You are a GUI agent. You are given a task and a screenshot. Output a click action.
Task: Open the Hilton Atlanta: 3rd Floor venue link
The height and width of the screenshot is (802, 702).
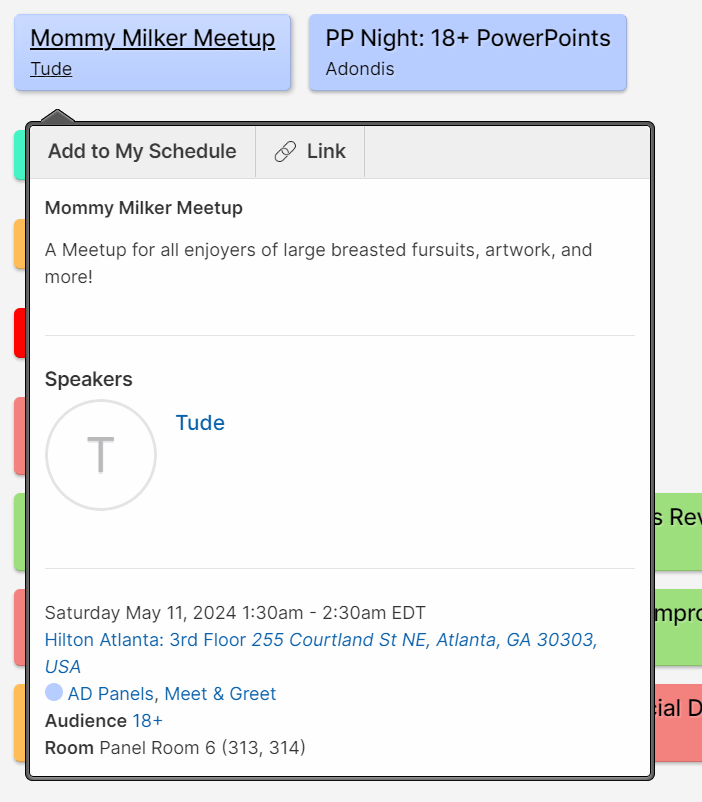click(145, 640)
